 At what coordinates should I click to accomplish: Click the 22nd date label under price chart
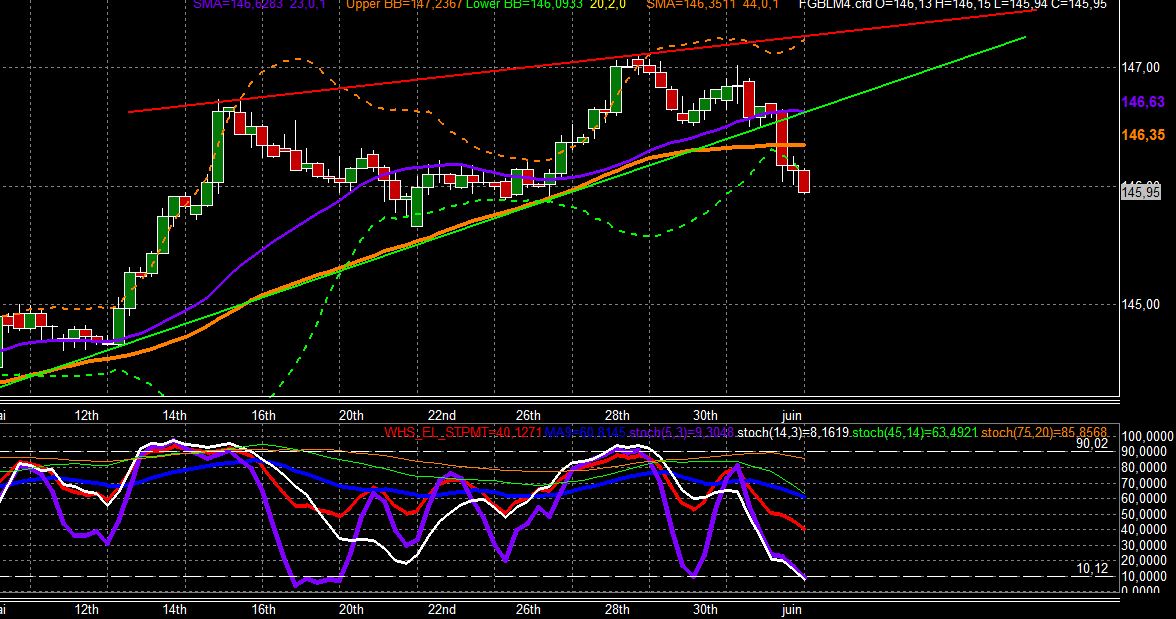[442, 415]
